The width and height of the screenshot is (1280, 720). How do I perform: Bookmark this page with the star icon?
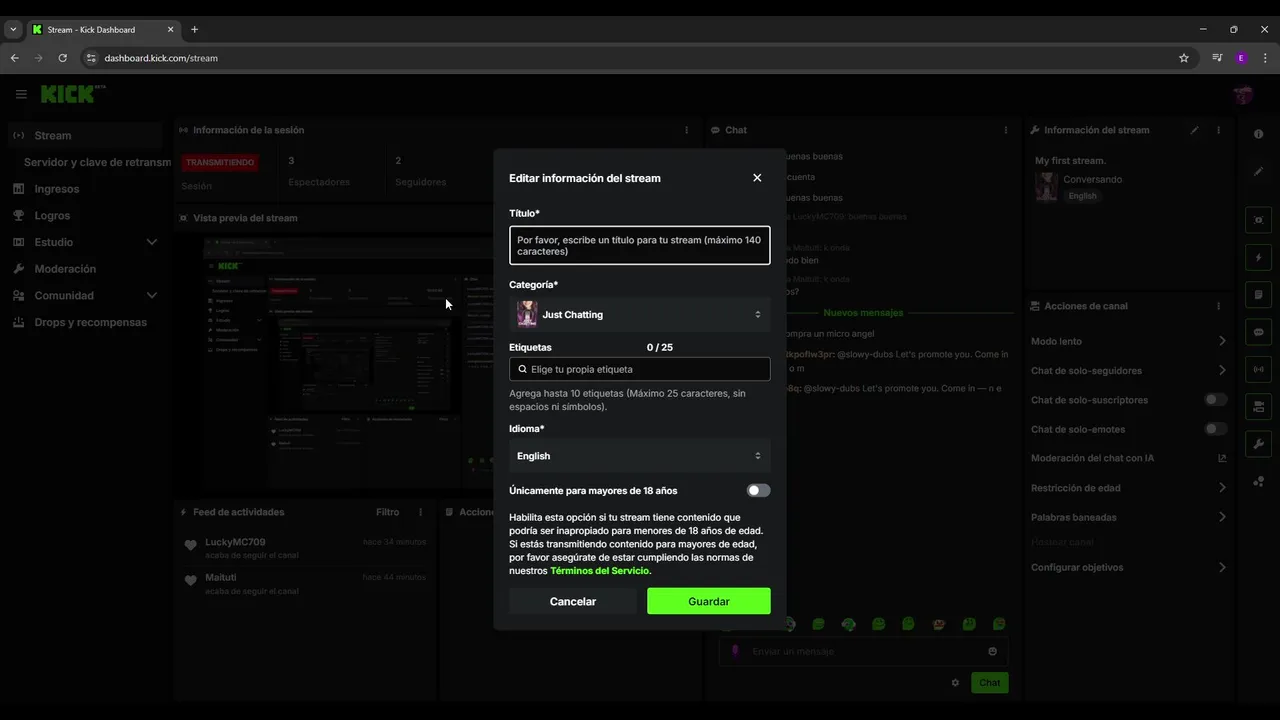tap(1184, 58)
